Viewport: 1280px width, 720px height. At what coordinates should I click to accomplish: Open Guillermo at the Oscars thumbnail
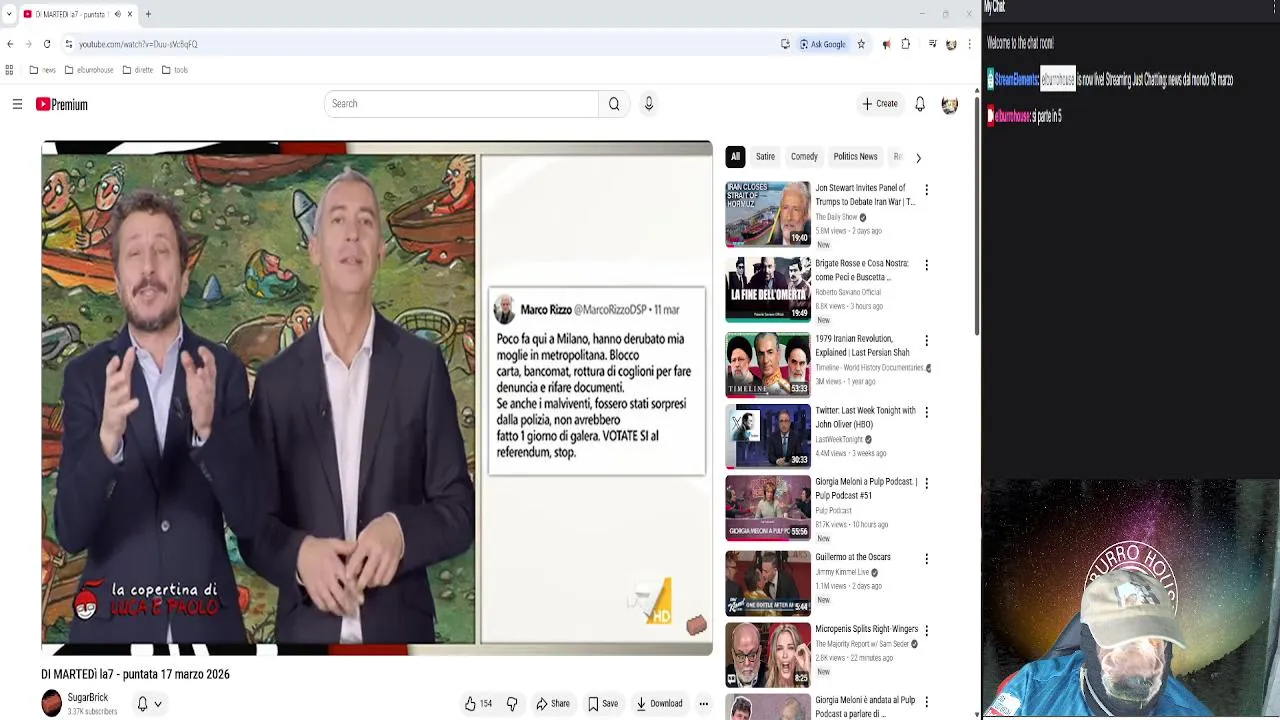point(768,583)
